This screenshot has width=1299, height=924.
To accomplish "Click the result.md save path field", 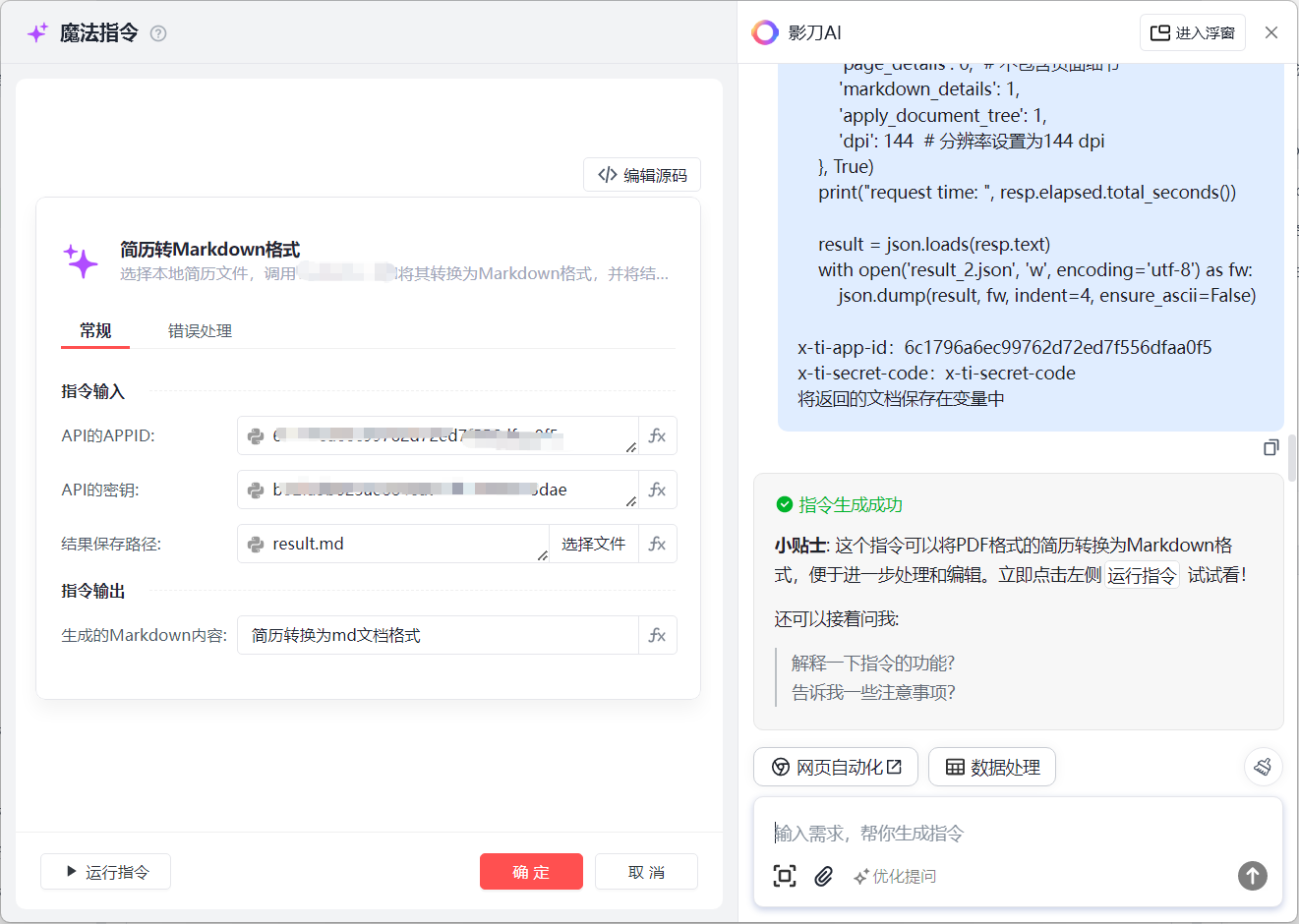I will coord(393,544).
